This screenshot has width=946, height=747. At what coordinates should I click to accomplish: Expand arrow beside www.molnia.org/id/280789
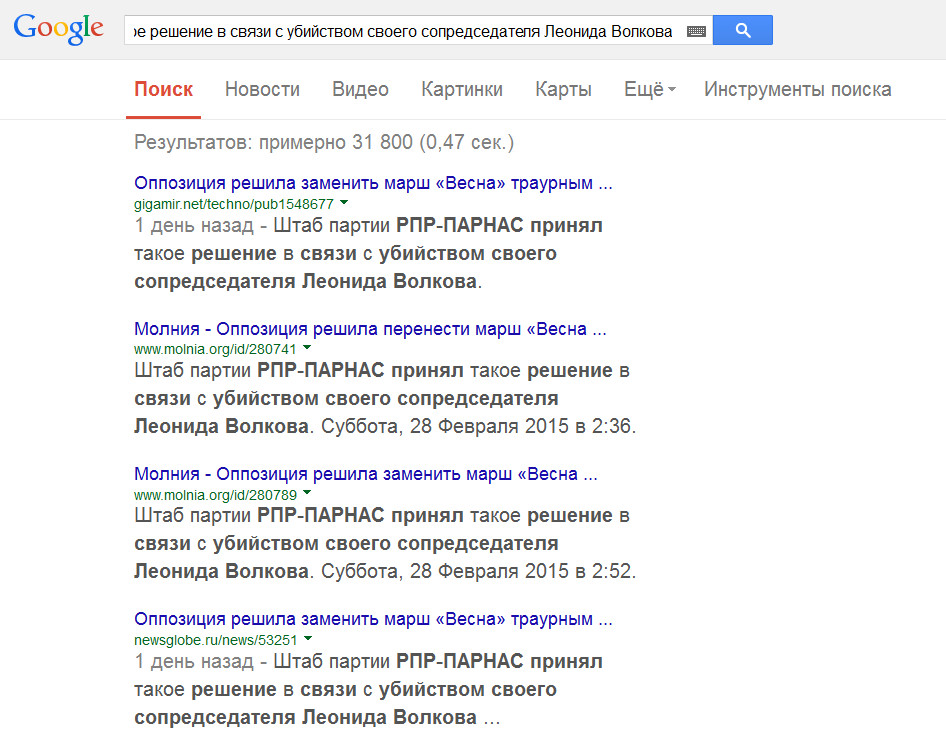tap(307, 493)
